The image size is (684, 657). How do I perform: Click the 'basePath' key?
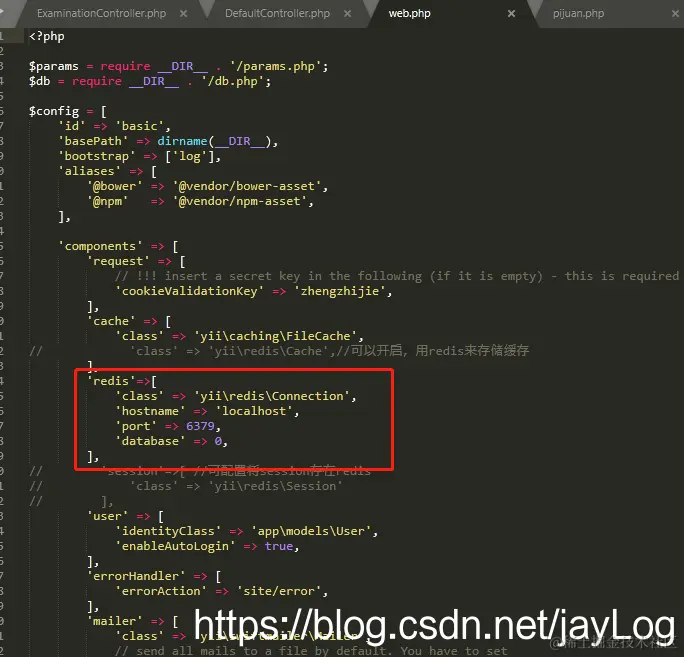(x=93, y=141)
